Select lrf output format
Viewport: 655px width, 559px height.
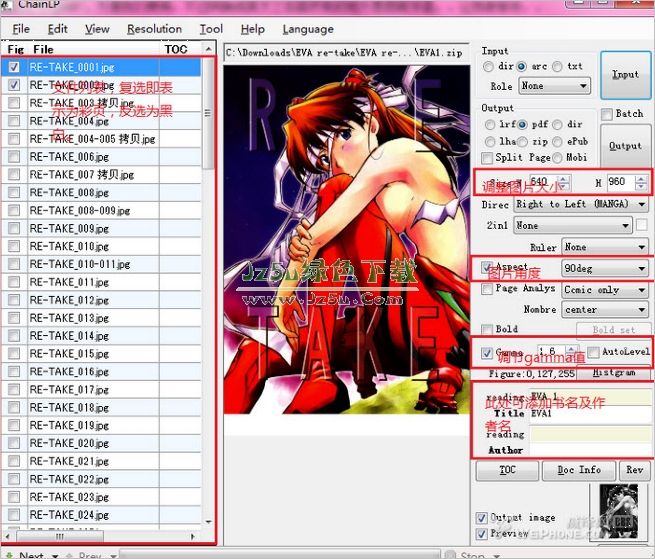[490, 125]
